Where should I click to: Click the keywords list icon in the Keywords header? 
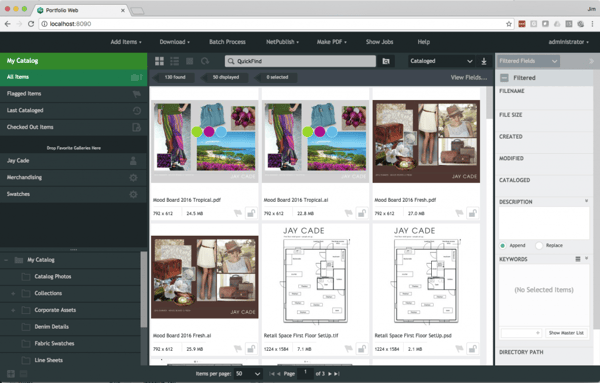click(x=578, y=259)
